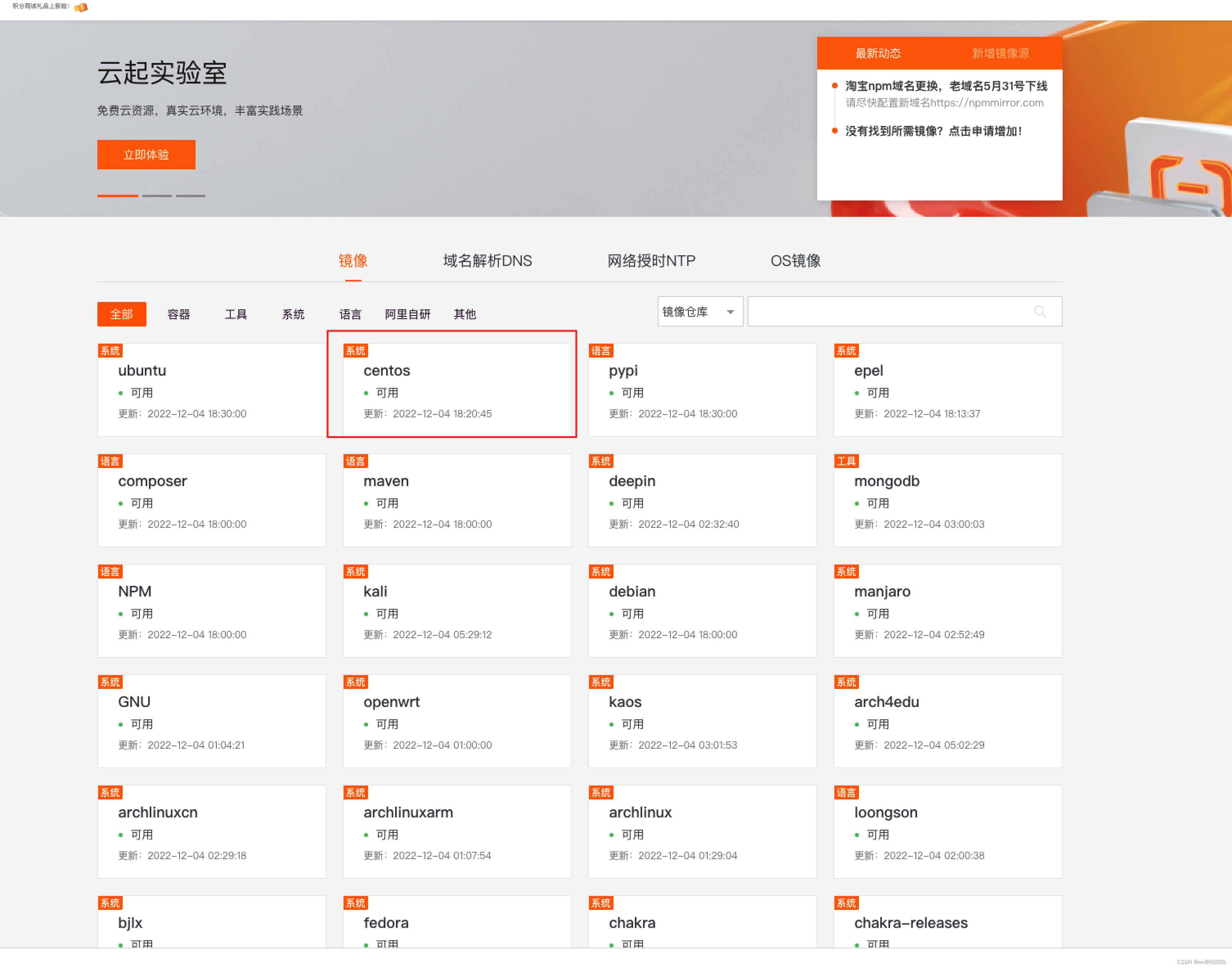Click the mirror search input field

[x=904, y=311]
